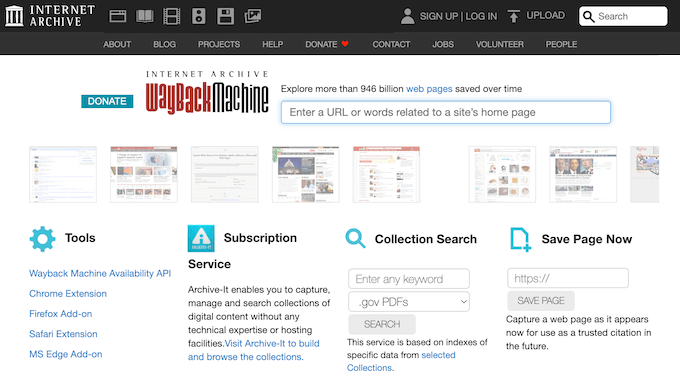Click the 'Collection Search' heading
The image size is (680, 384).
click(x=425, y=239)
